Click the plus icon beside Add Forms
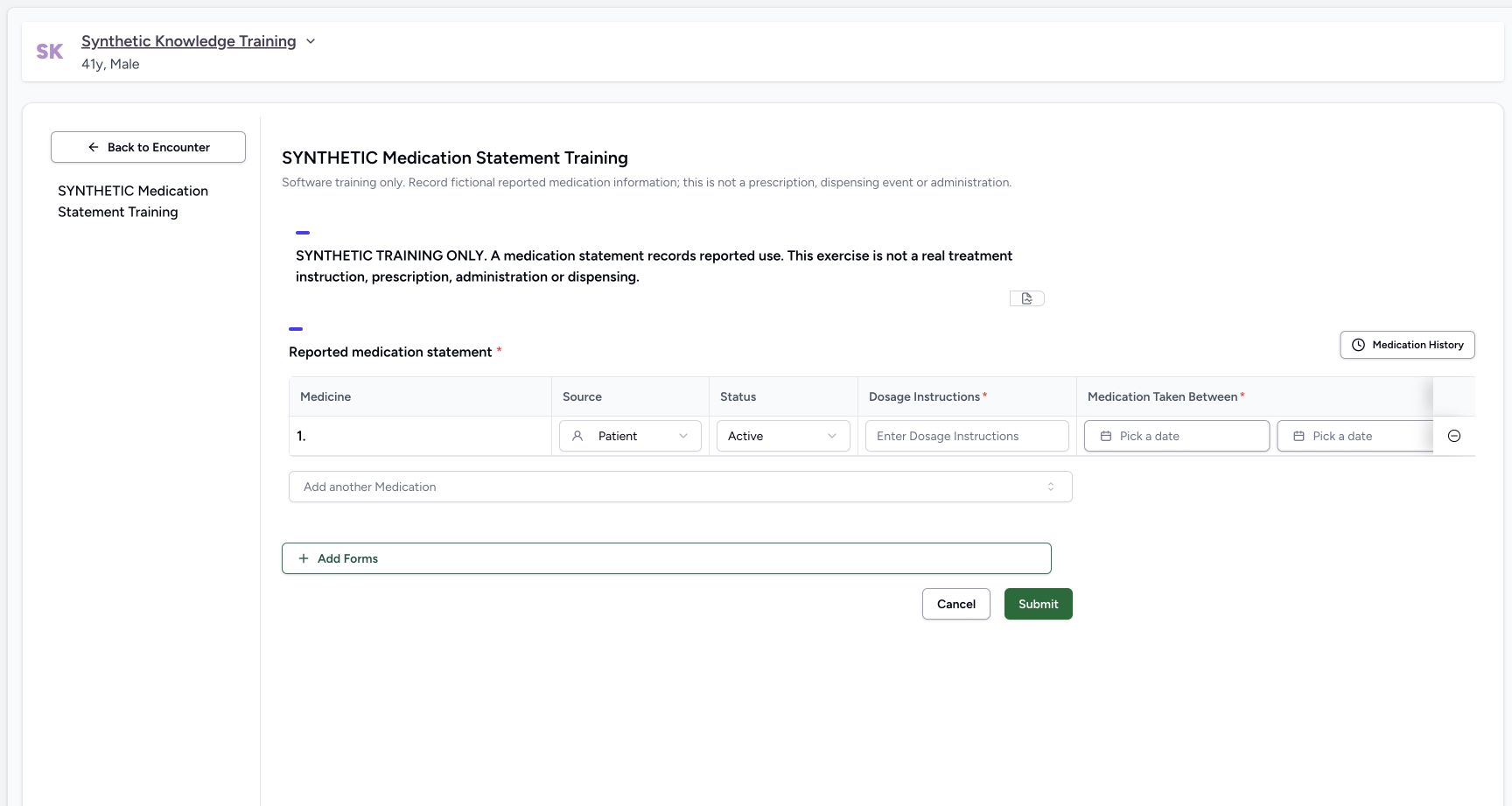The image size is (1512, 806). point(304,558)
